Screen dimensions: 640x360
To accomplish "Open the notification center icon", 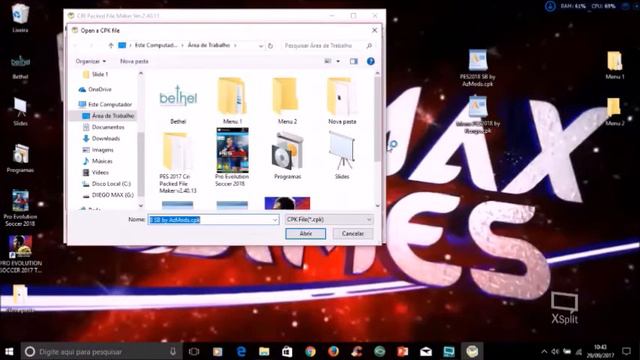I will [627, 351].
